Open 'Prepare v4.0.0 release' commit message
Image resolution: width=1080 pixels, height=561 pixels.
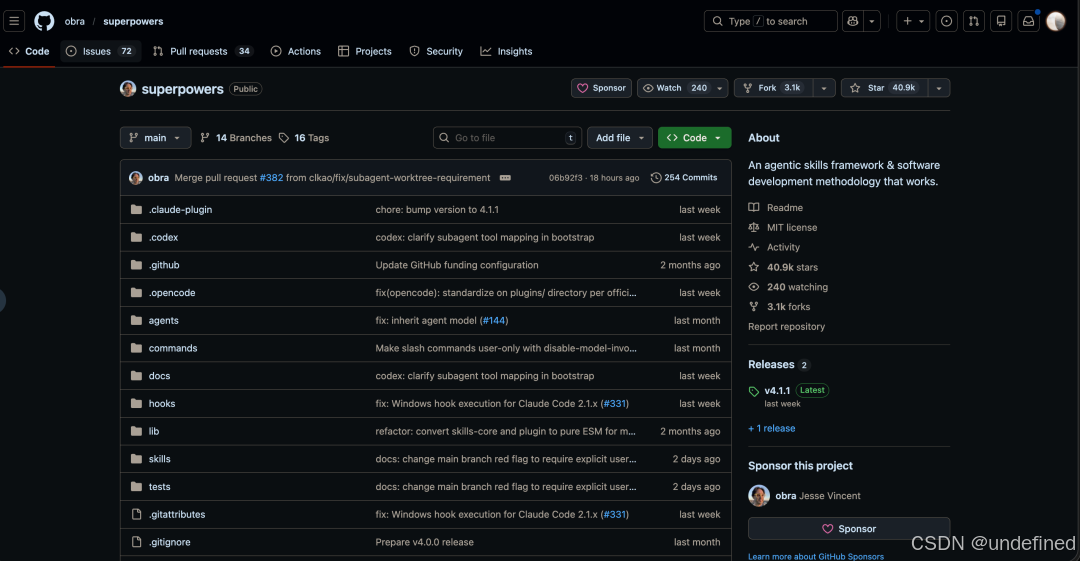click(x=424, y=542)
